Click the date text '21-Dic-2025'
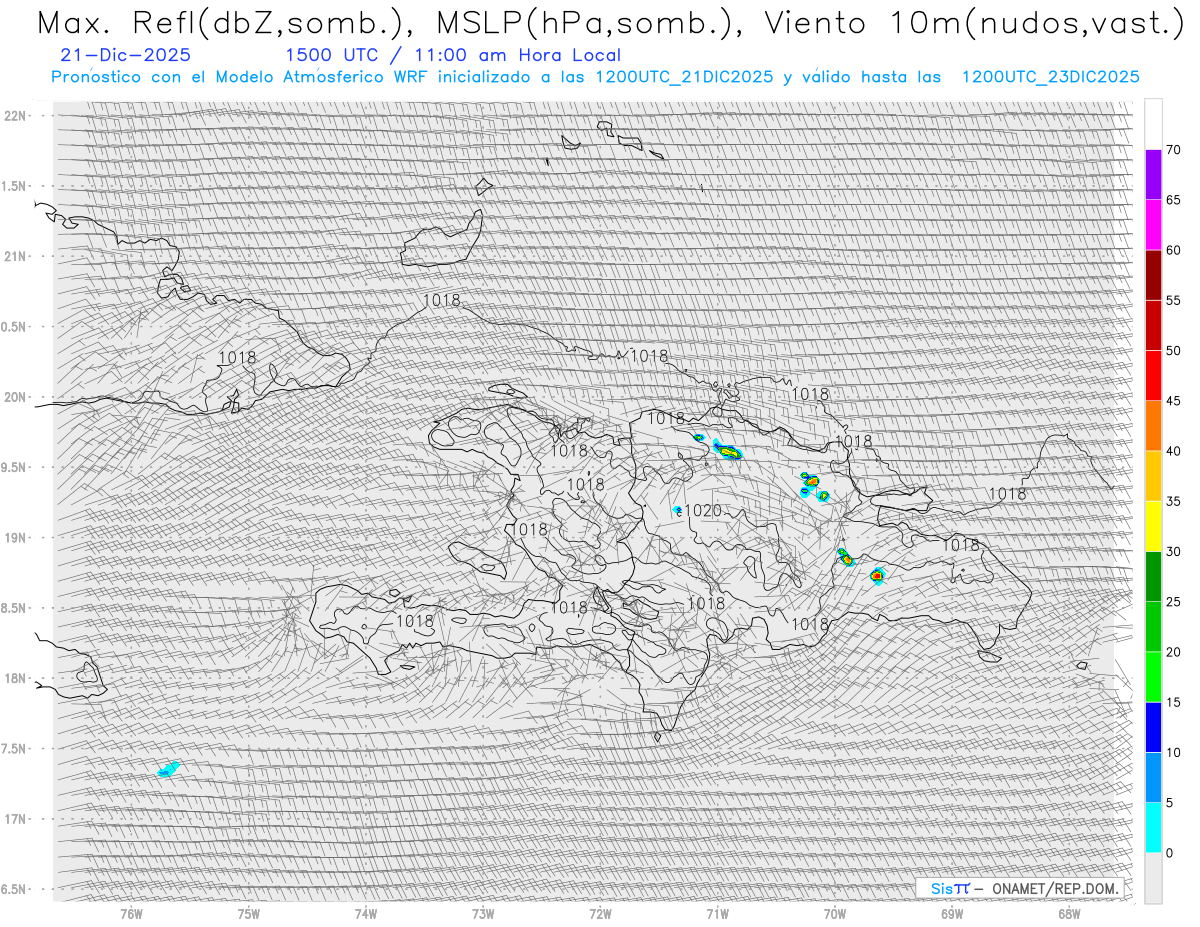 [126, 56]
